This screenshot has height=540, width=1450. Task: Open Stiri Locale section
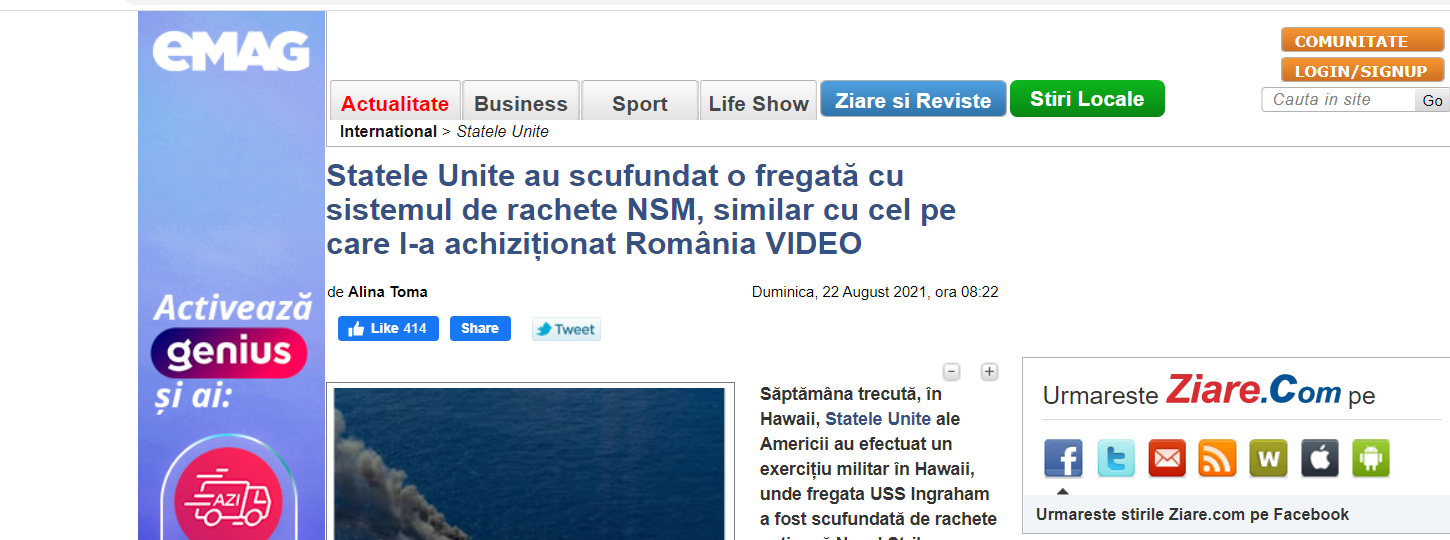coord(1087,98)
